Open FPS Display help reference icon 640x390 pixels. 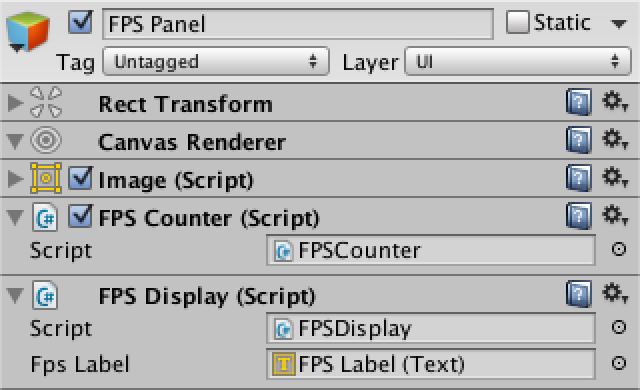click(x=579, y=294)
